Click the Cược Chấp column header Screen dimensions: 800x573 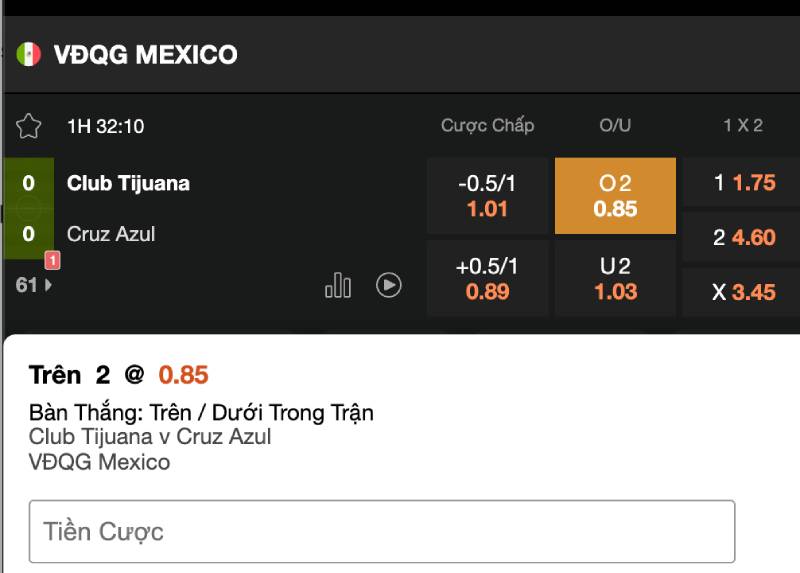tap(488, 126)
